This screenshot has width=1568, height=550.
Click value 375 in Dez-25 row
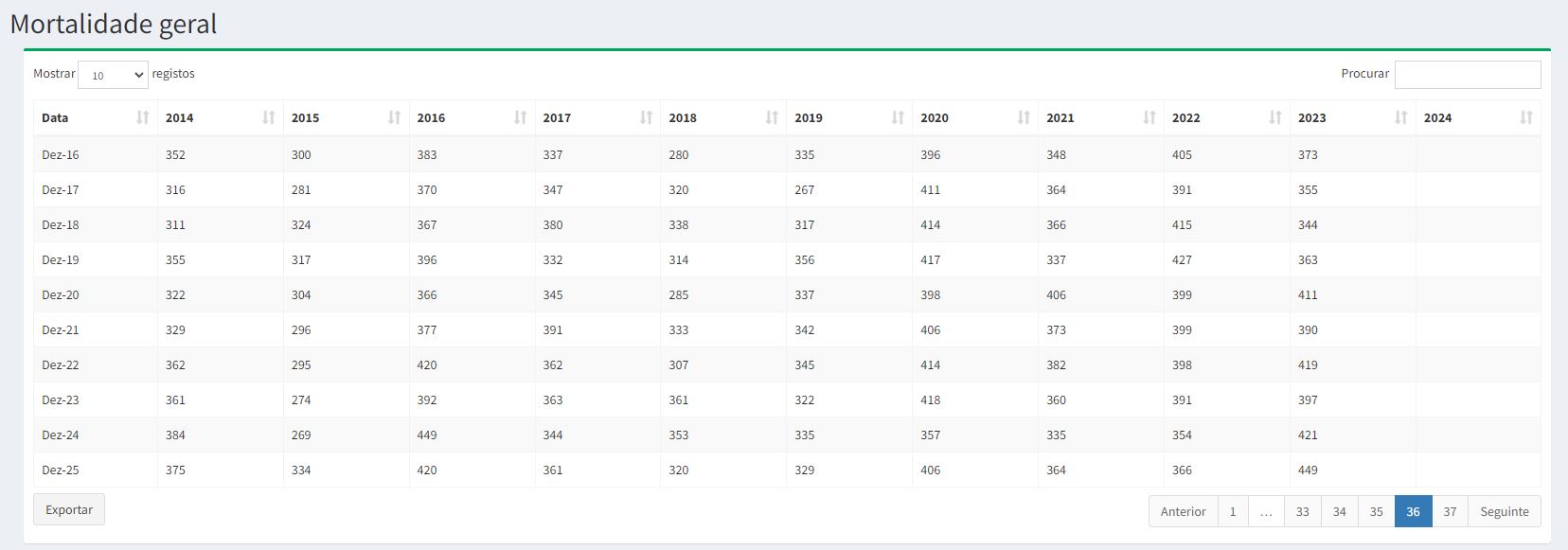(175, 470)
